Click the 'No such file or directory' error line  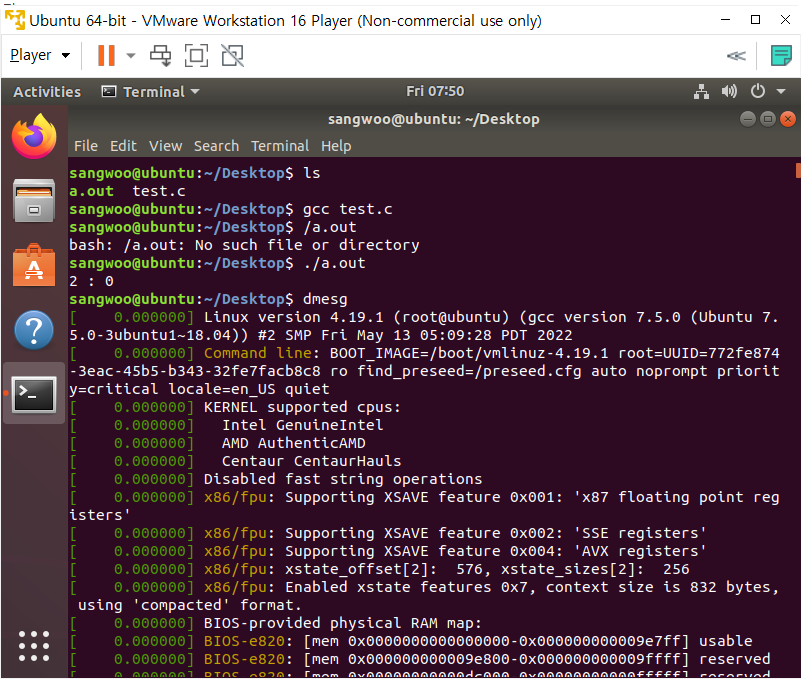click(244, 245)
